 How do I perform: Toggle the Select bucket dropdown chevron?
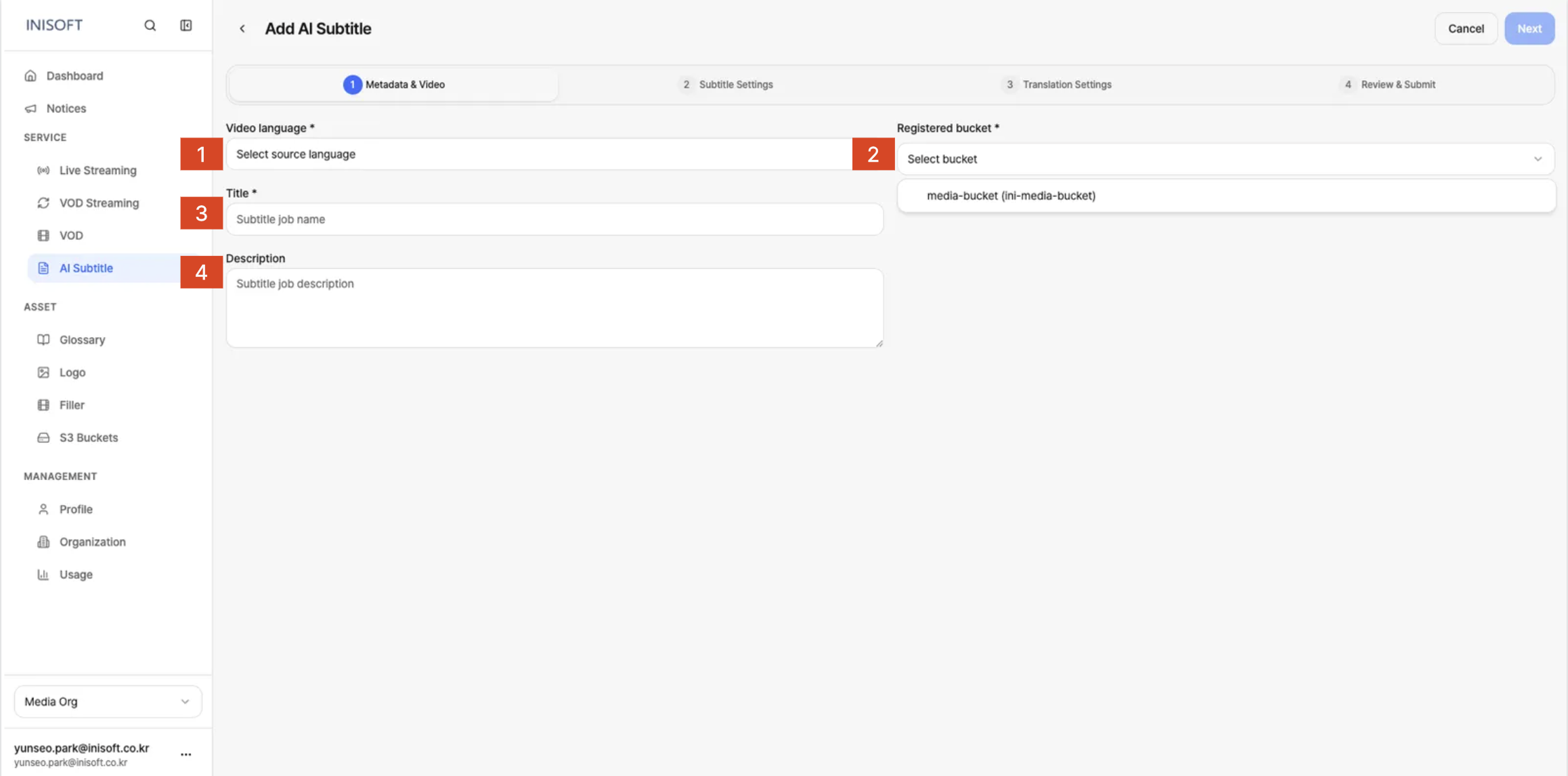(1538, 159)
